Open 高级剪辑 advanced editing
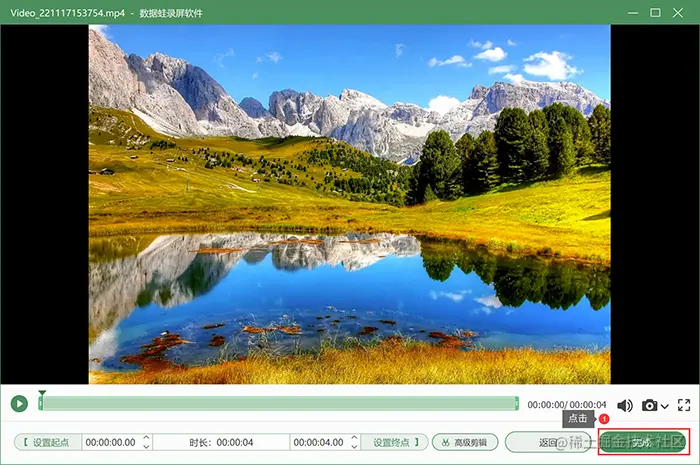 click(x=465, y=442)
